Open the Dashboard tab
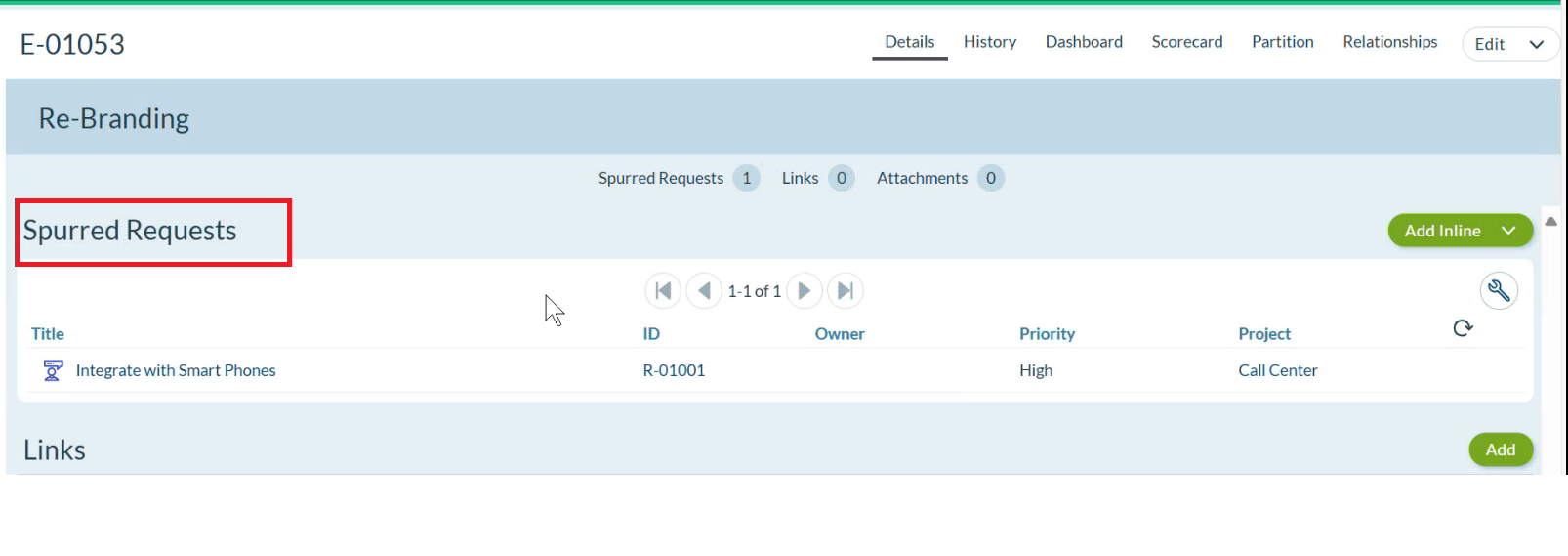This screenshot has height=556, width=1568. tap(1084, 42)
